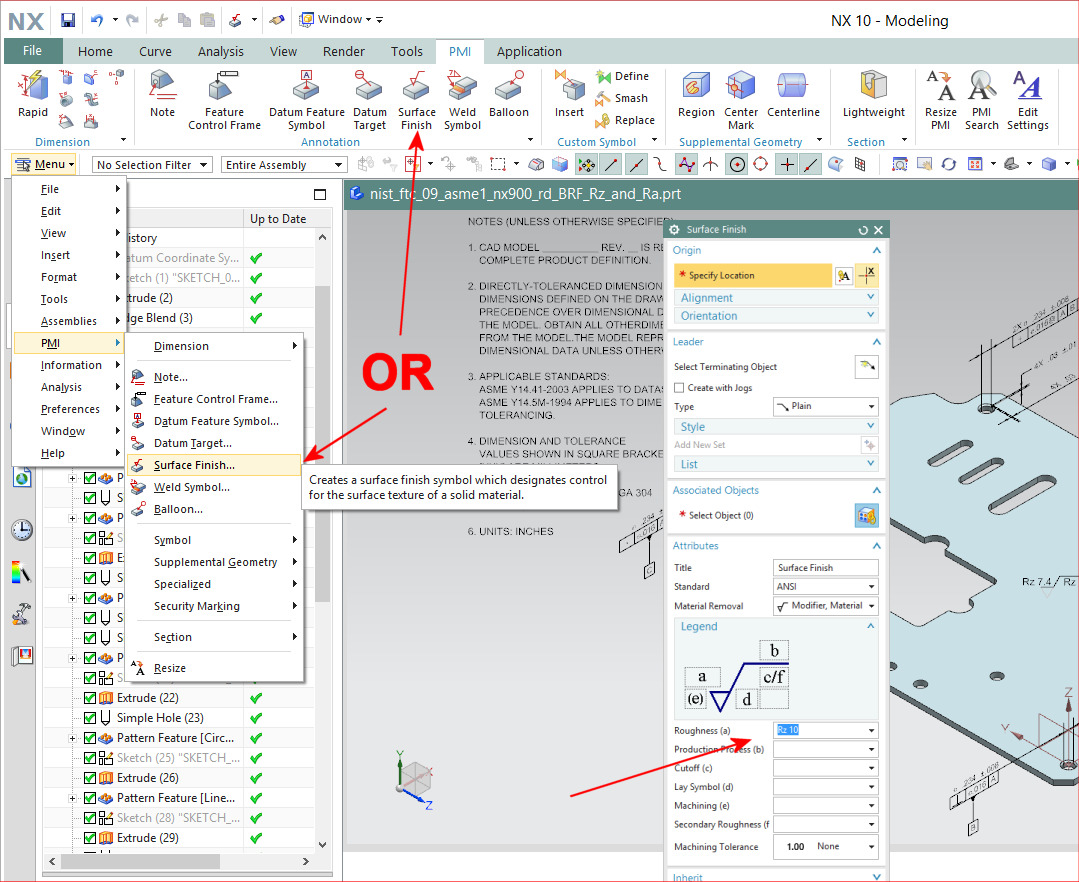The width and height of the screenshot is (1079, 882).
Task: Select the Note annotation tool
Action: pos(162,94)
